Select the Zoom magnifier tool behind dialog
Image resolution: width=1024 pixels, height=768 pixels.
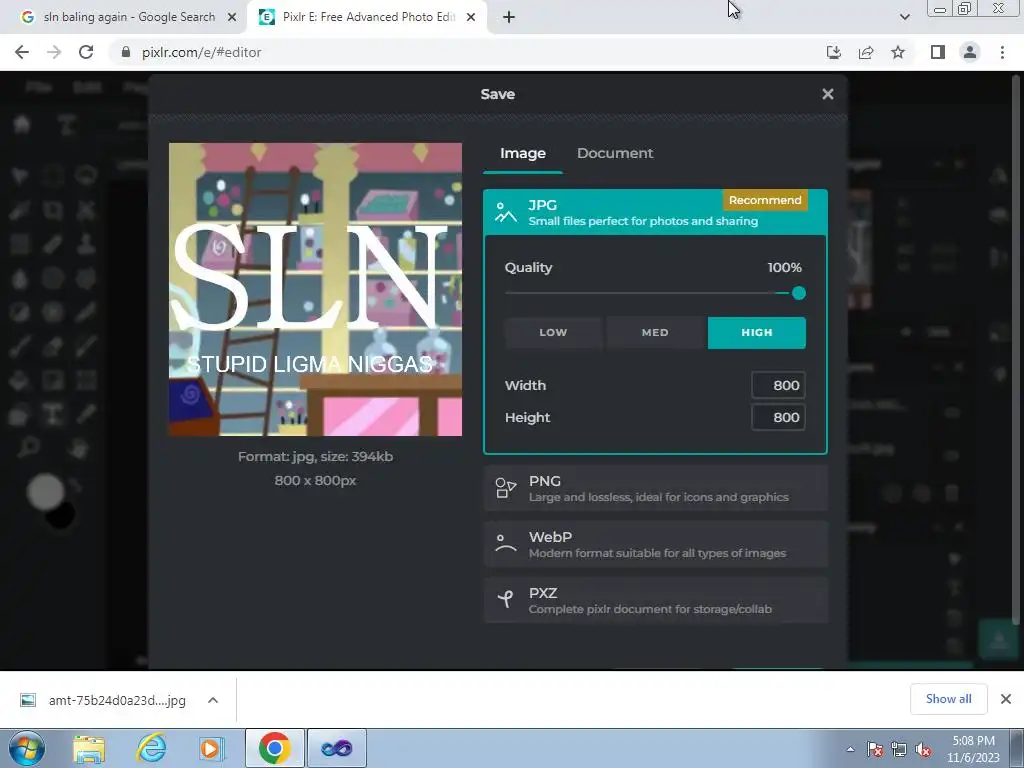point(28,447)
